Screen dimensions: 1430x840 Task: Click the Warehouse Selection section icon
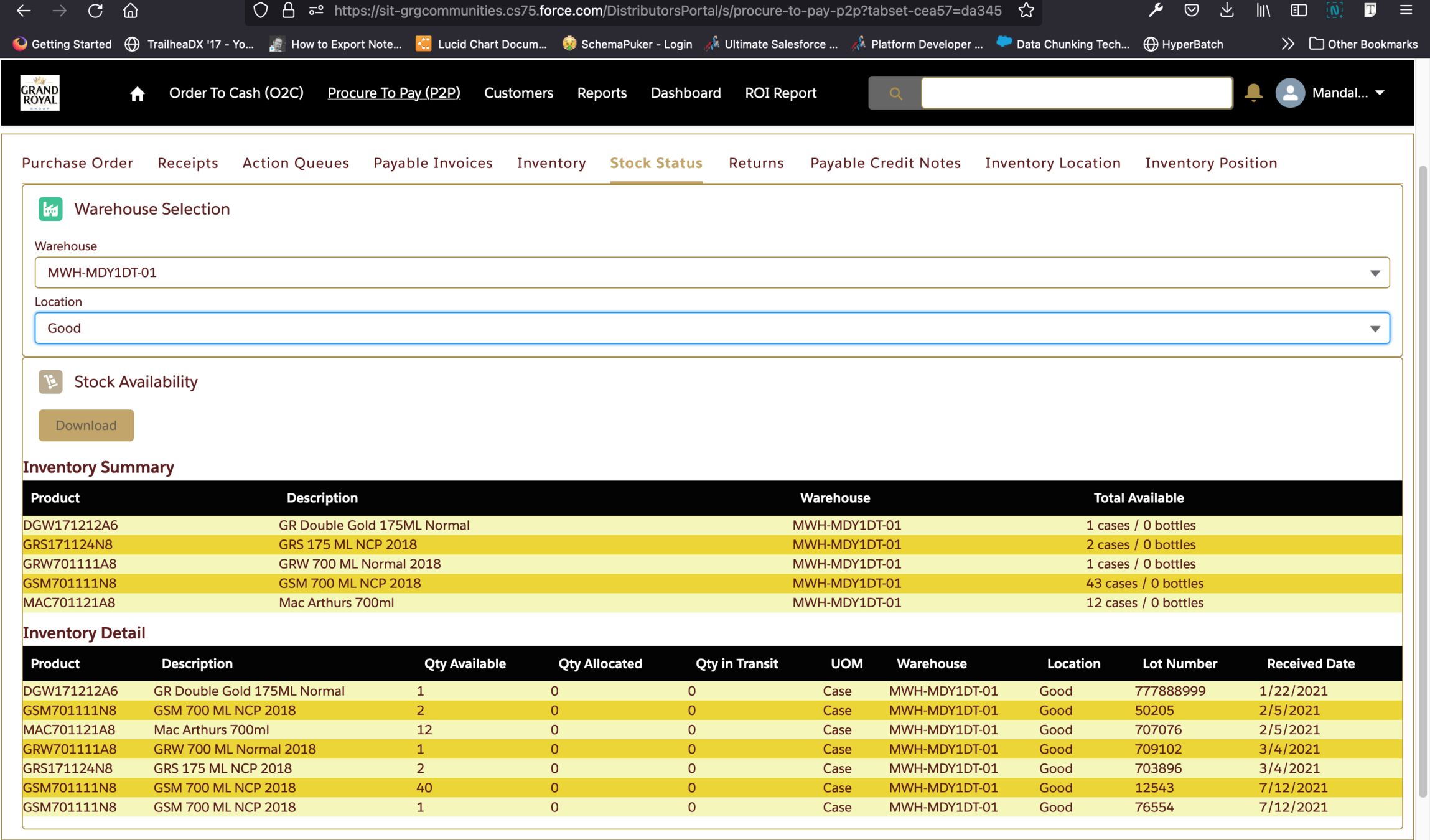click(x=50, y=209)
